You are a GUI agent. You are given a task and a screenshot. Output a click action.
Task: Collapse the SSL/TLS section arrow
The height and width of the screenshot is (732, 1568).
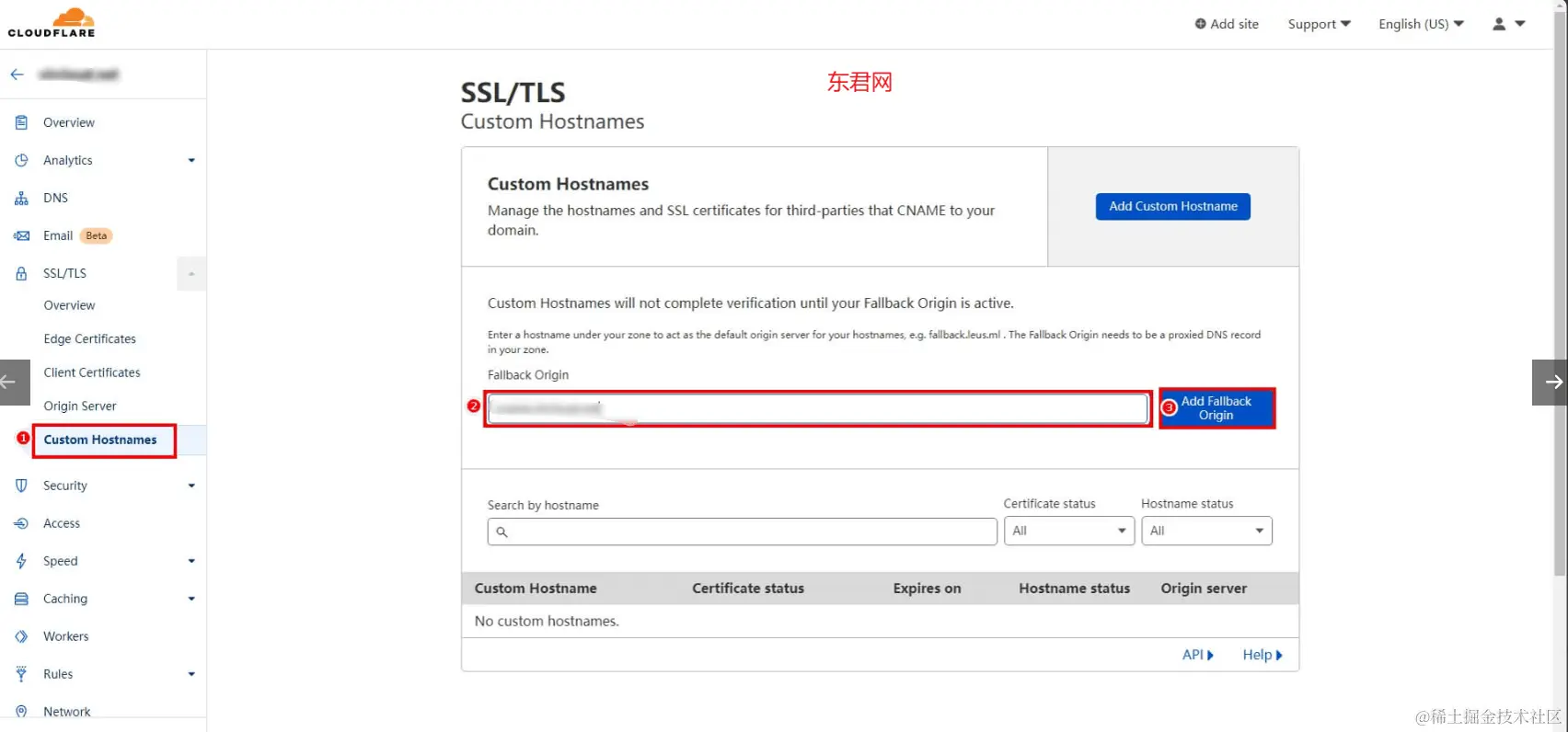point(191,273)
